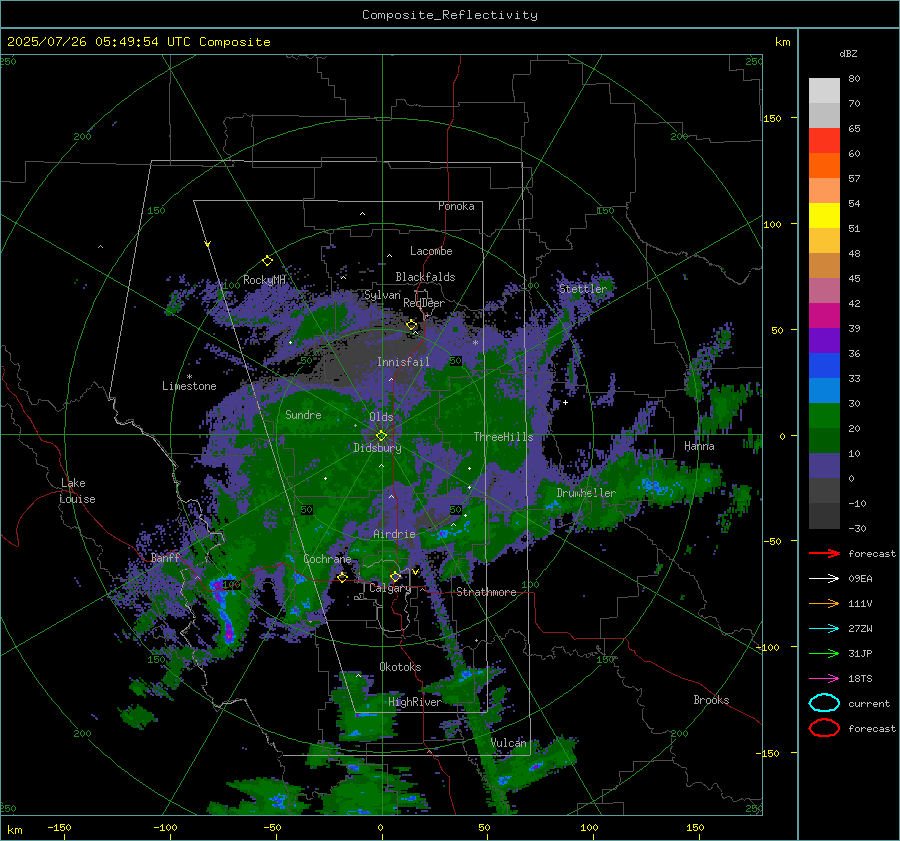Click the Lake Louise label
Image resolution: width=900 pixels, height=841 pixels.
[x=77, y=491]
